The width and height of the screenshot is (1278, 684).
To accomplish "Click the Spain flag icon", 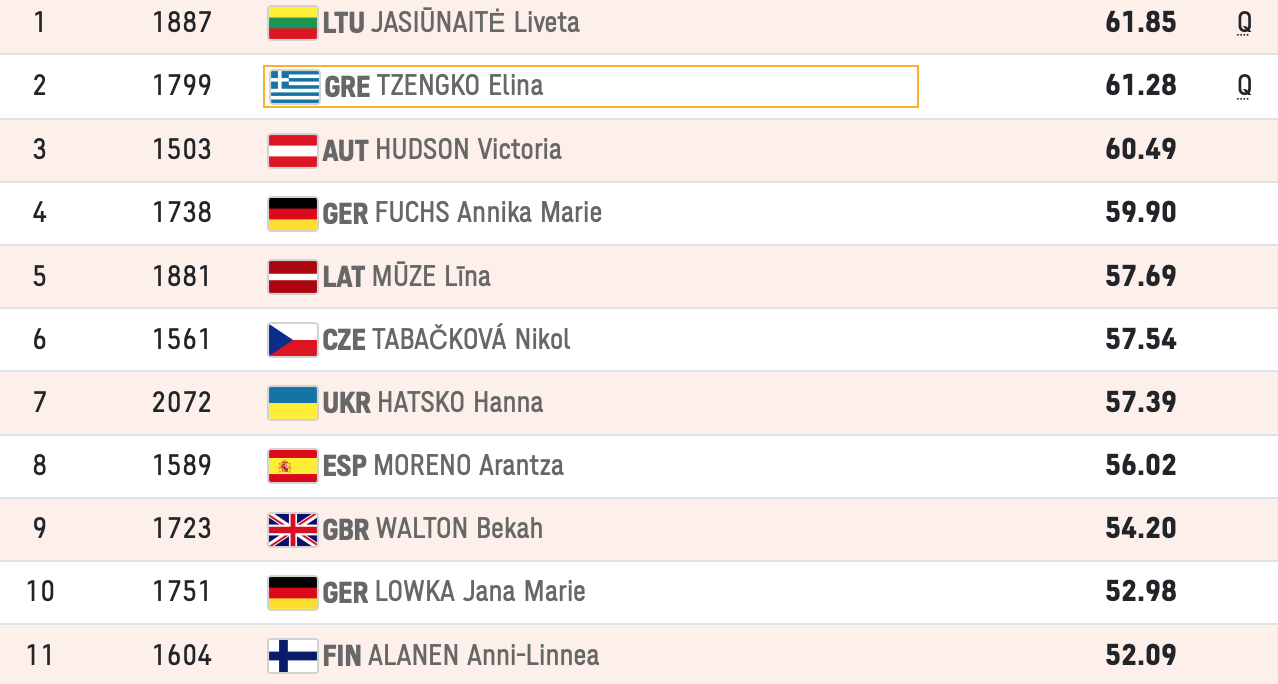I will pyautogui.click(x=292, y=465).
